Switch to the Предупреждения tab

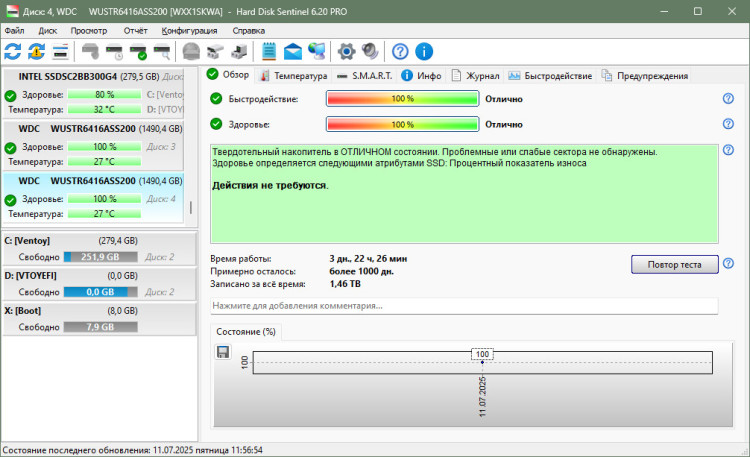pyautogui.click(x=644, y=76)
